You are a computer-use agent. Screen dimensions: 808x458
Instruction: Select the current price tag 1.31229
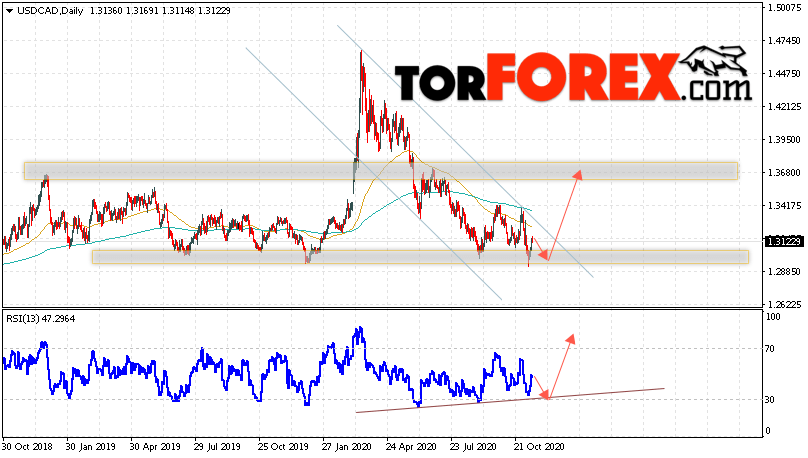tap(784, 242)
